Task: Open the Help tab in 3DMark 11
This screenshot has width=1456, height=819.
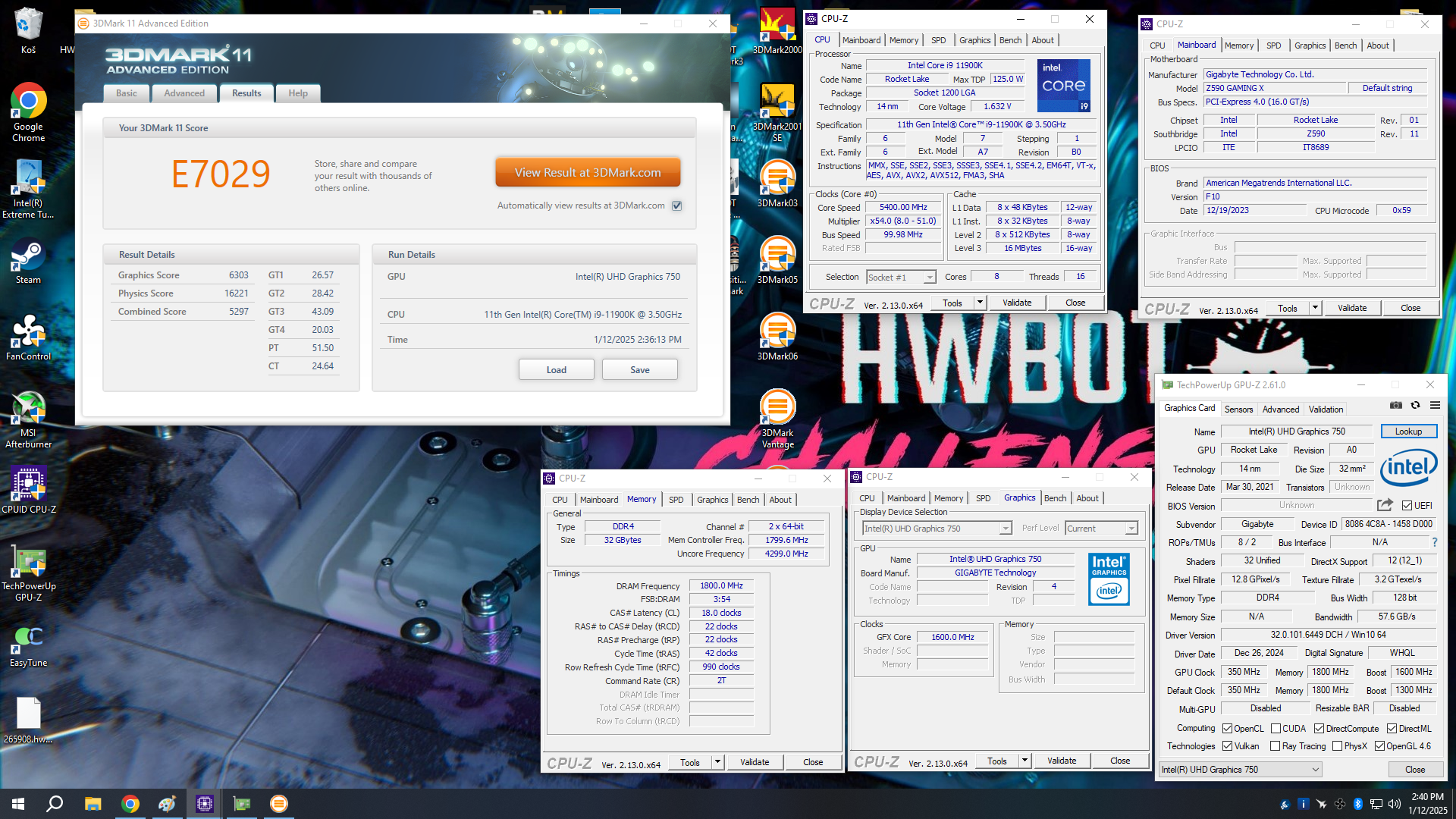Action: pyautogui.click(x=298, y=93)
